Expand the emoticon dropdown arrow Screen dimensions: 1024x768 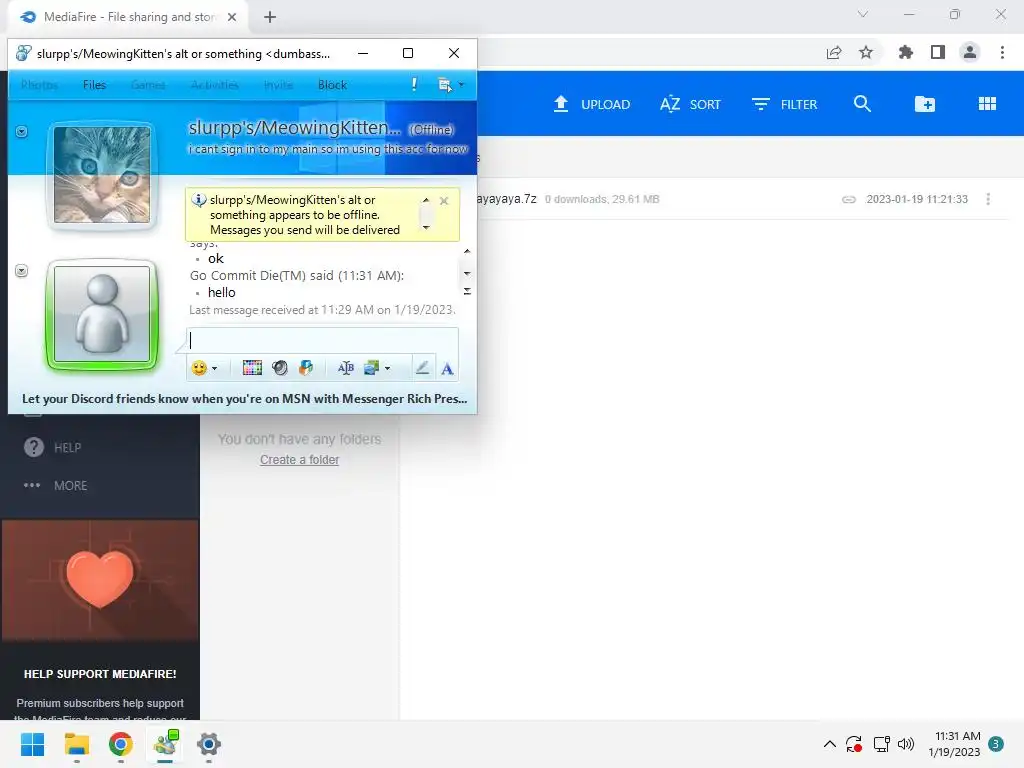(x=214, y=369)
